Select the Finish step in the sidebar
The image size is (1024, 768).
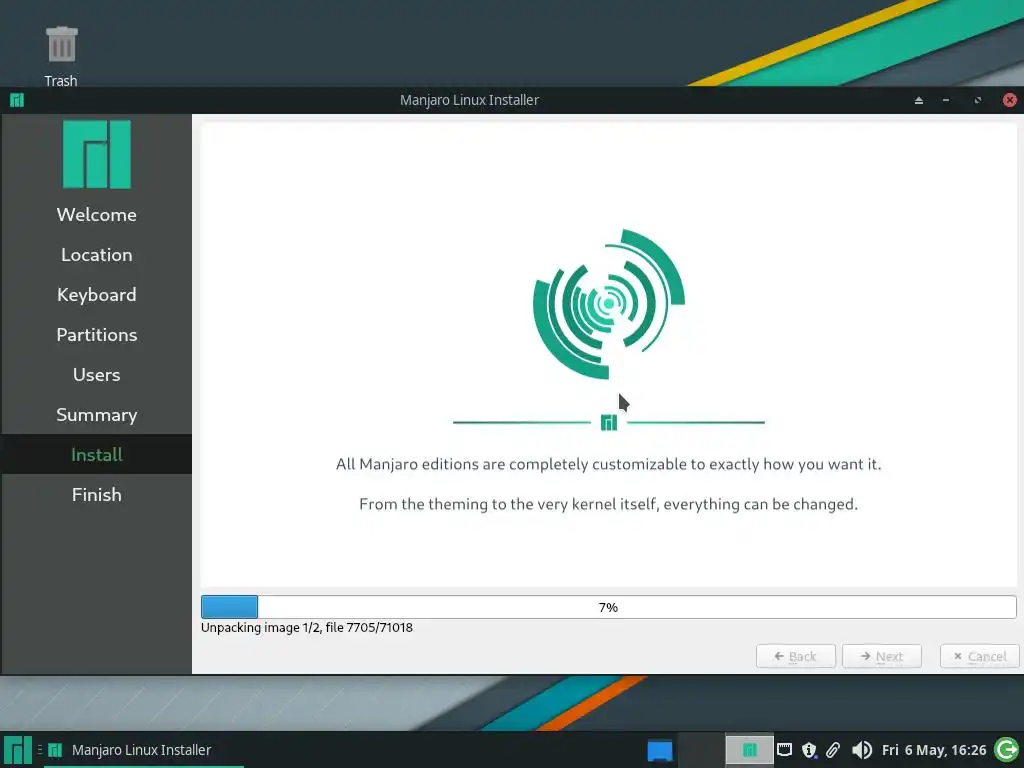tap(97, 494)
